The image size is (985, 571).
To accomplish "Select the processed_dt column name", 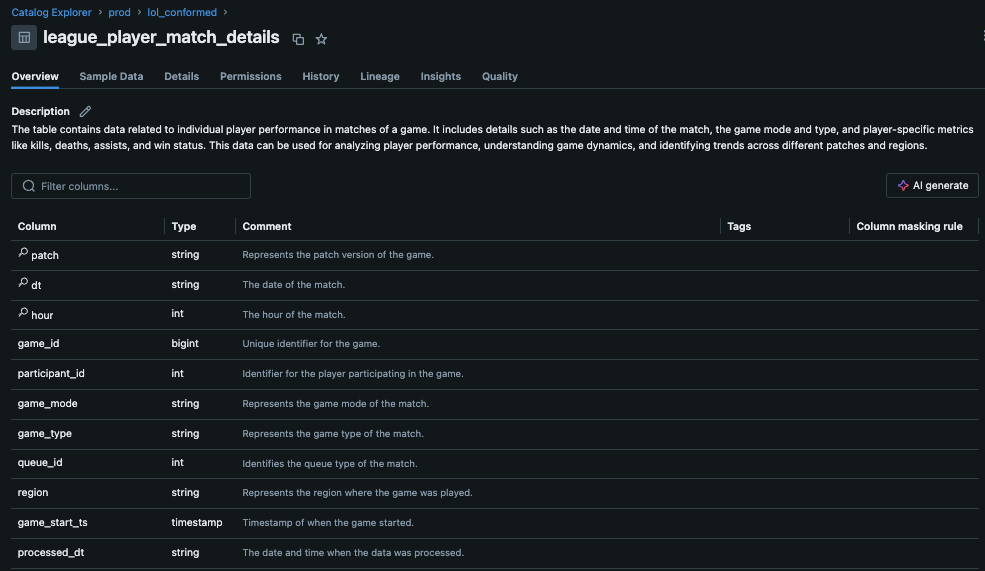I will coord(51,552).
